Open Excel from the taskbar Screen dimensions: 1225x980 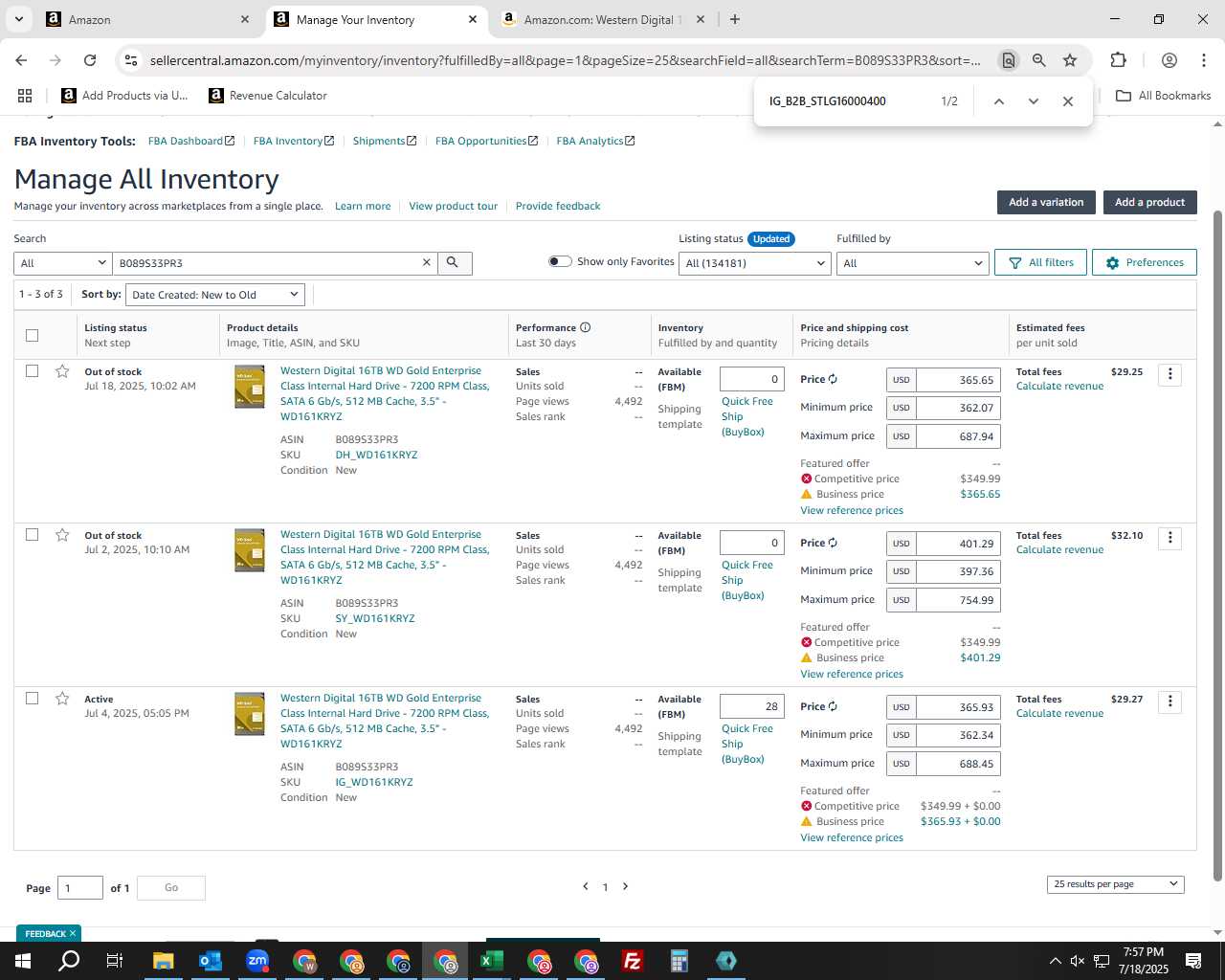tap(492, 961)
